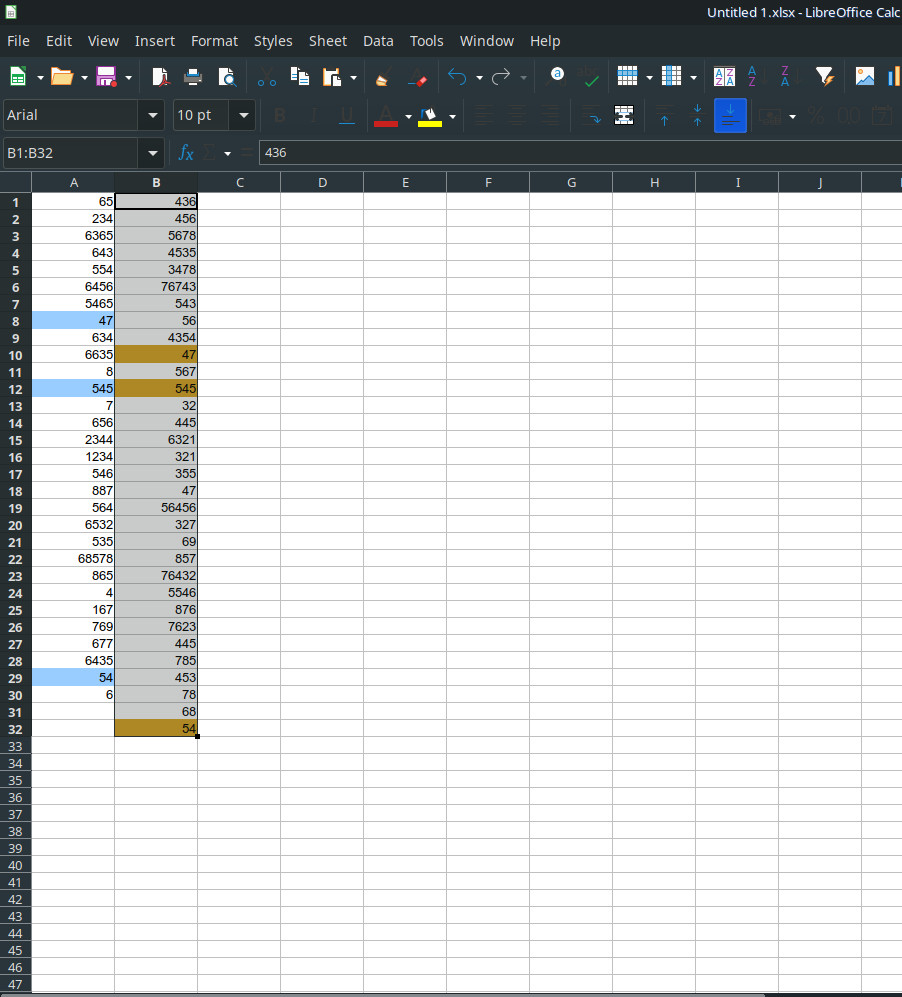
Task: Toggle Italic formatting
Action: pos(313,115)
